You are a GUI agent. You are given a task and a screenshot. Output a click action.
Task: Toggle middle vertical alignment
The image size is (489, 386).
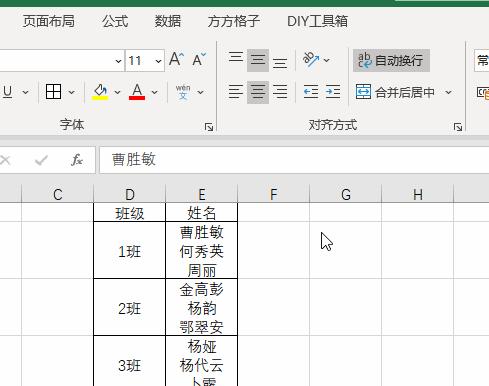[x=258, y=60]
